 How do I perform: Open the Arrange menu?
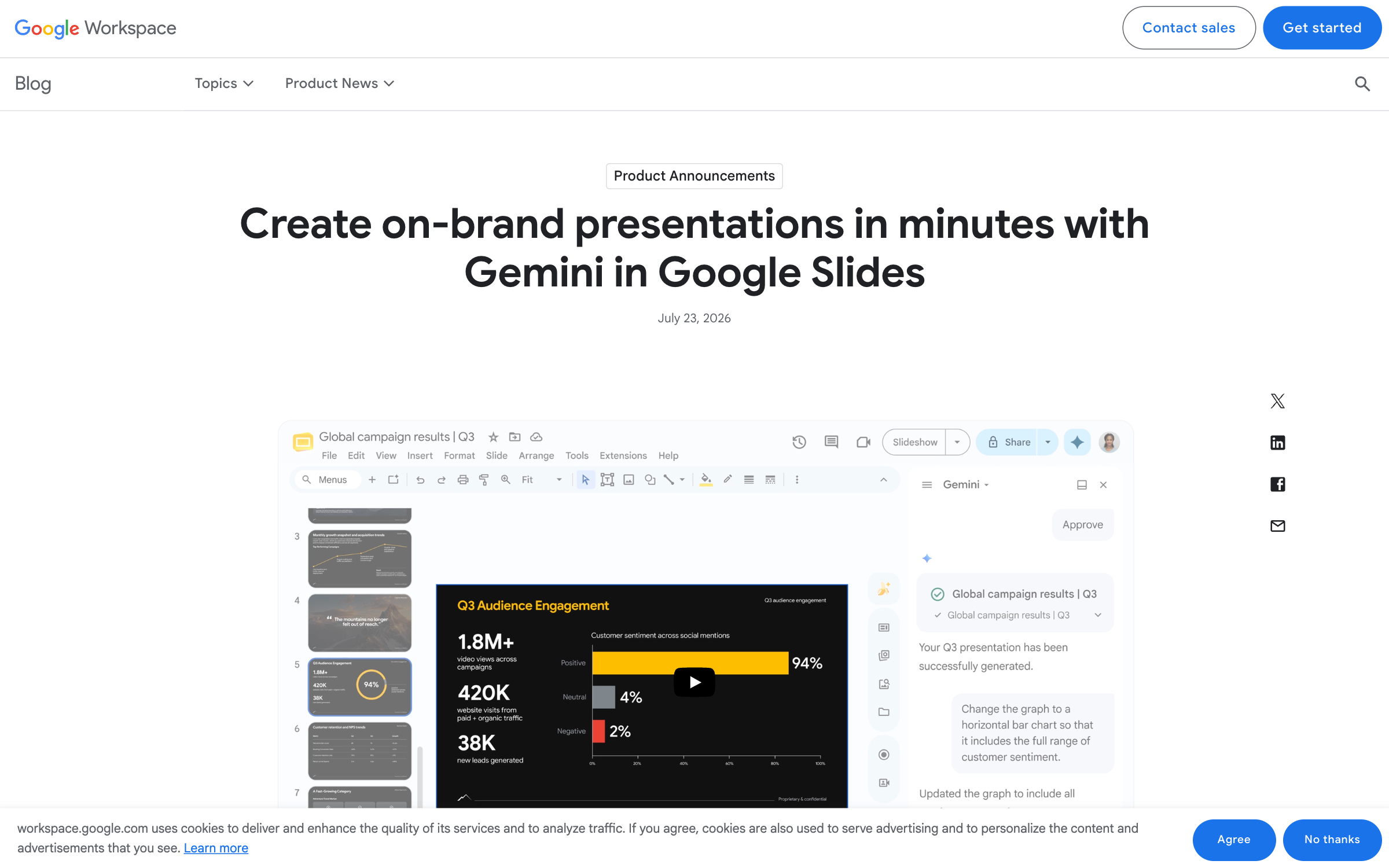click(537, 456)
